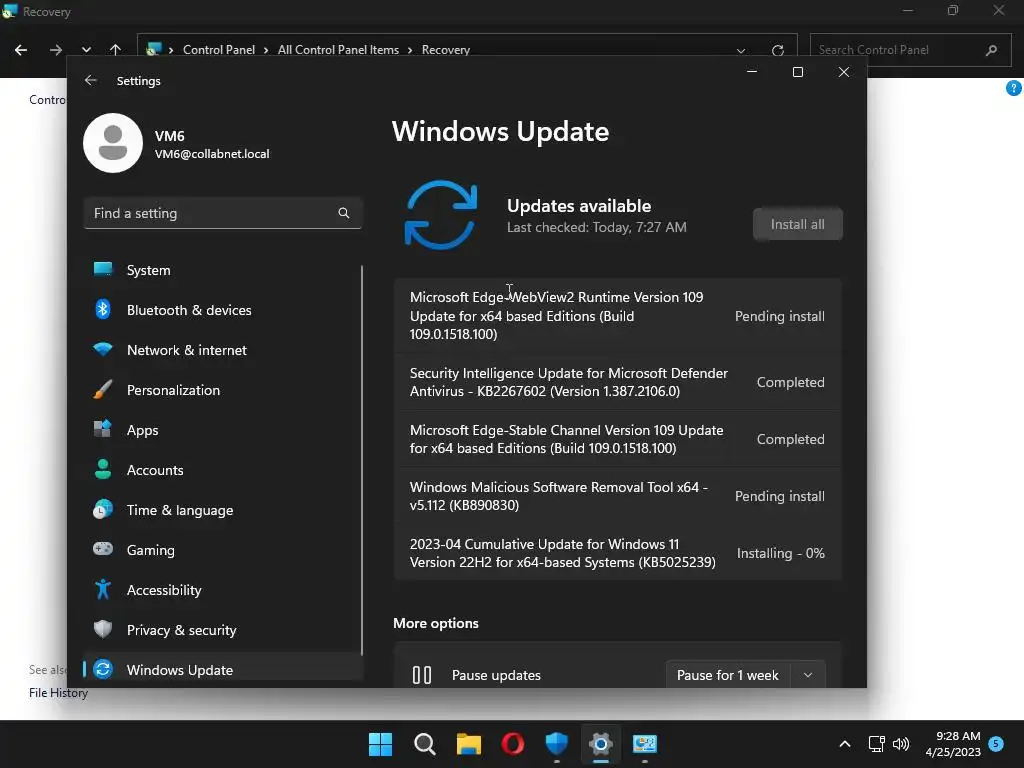The image size is (1024, 768).
Task: Open recent locations chevron in Recovery window
Action: (x=86, y=50)
